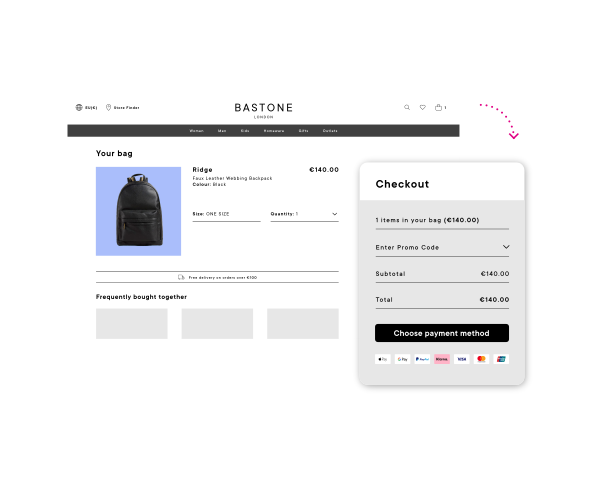Image resolution: width=592 pixels, height=480 pixels.
Task: Select the UnionPay card icon
Action: pos(501,359)
